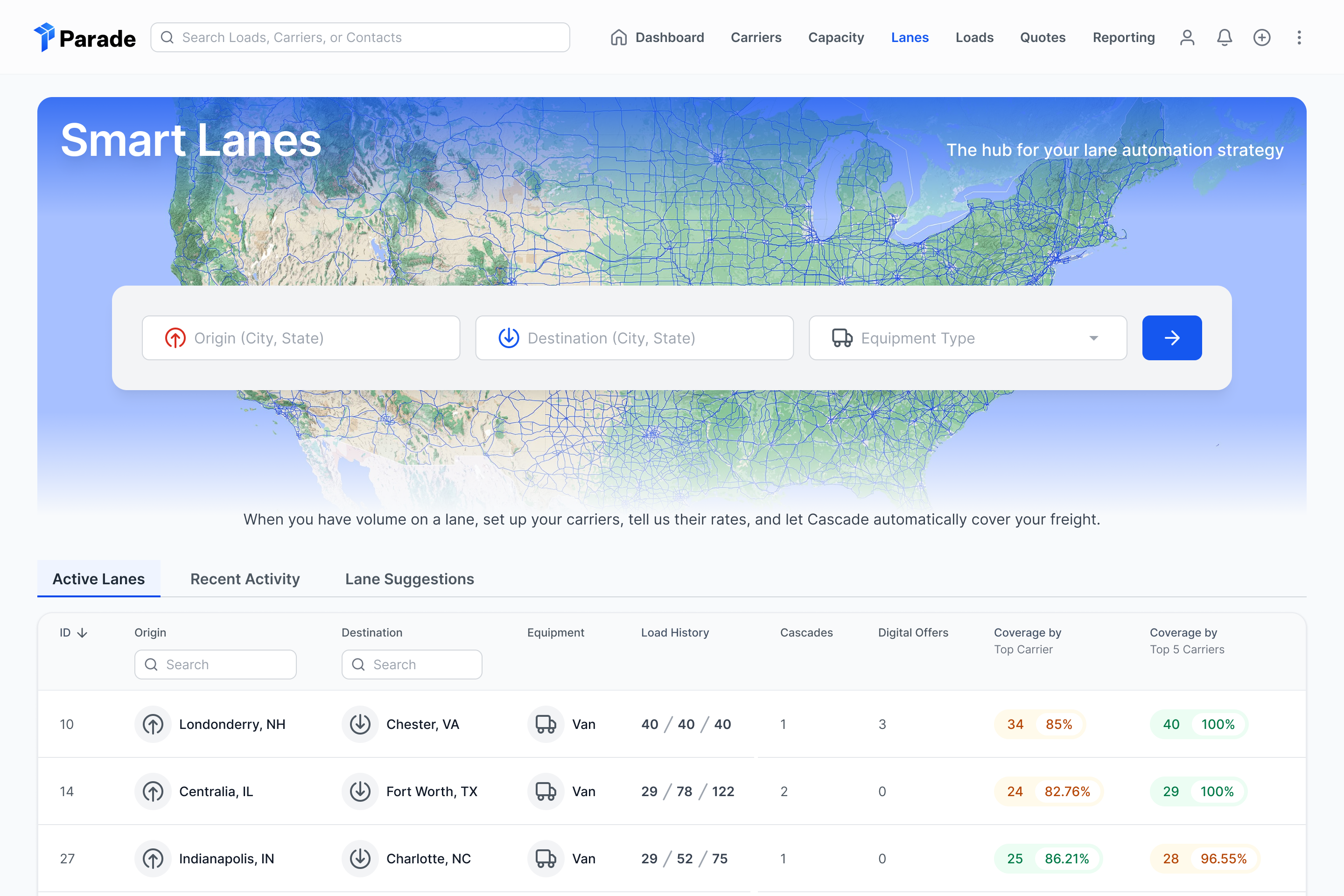Open the user profile icon
This screenshot has width=1344, height=896.
click(x=1187, y=38)
